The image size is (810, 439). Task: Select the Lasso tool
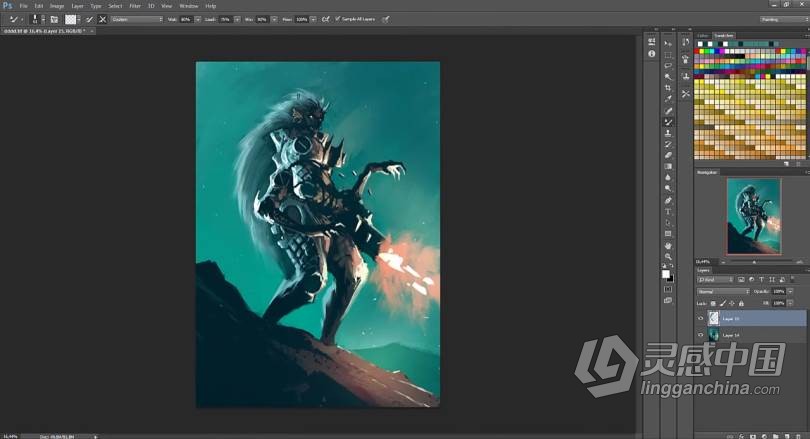pos(668,66)
